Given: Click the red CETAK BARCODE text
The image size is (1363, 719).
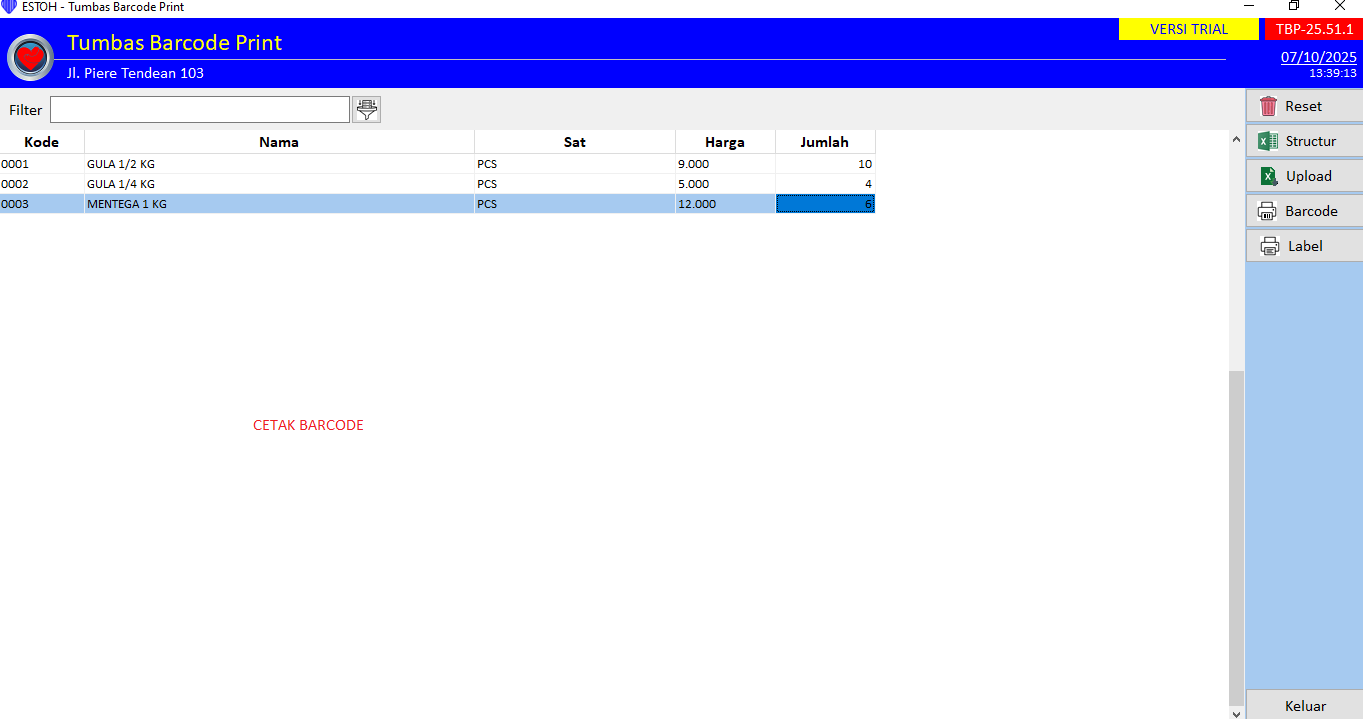Looking at the screenshot, I should [x=308, y=425].
